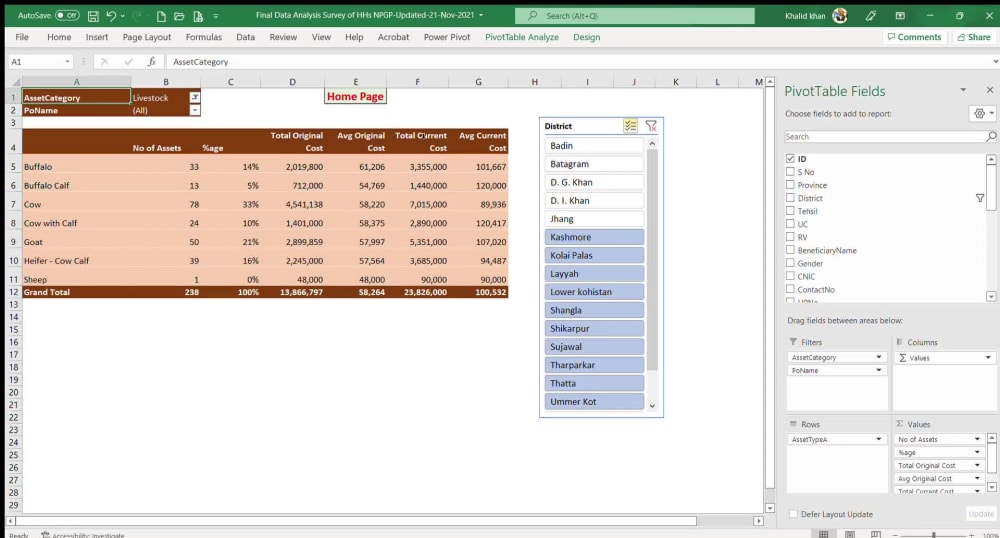Click the Customize Quick Access Toolbar icon
The image size is (1000, 538).
pos(216,16)
